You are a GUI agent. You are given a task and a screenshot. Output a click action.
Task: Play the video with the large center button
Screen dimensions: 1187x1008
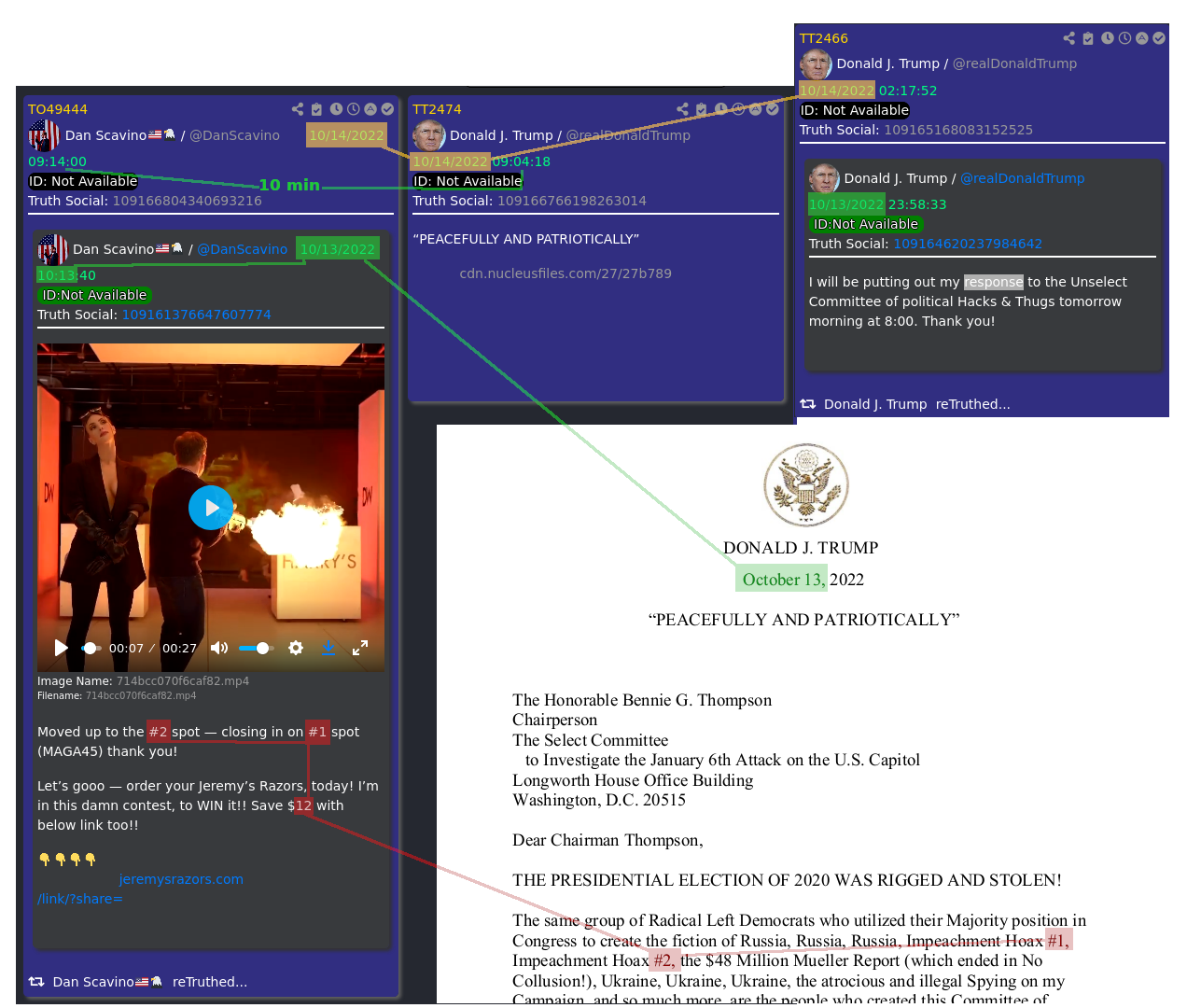pos(211,508)
